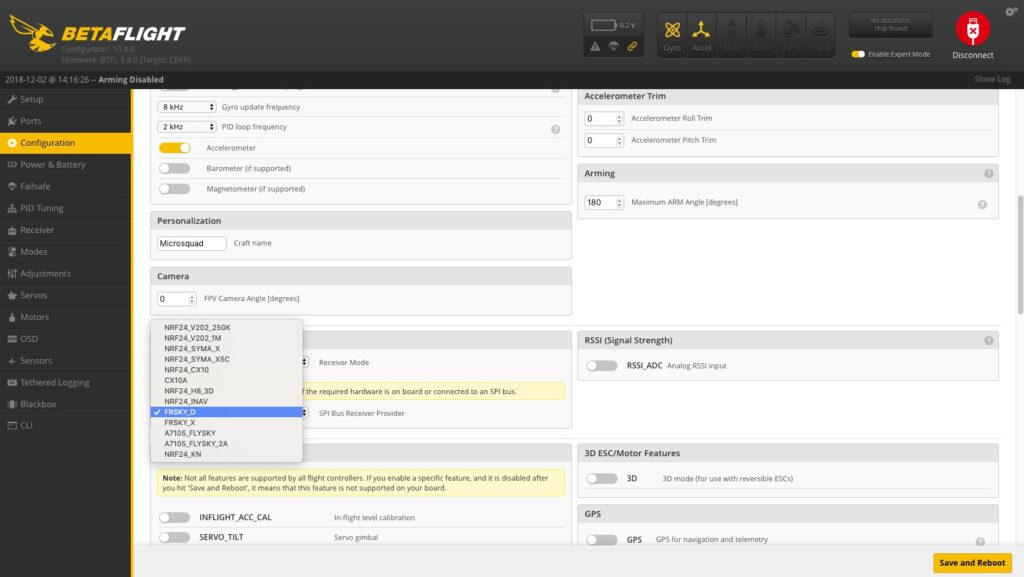Screen dimensions: 1024x577
Task: Toggle Enable Expert Mode
Action: pyautogui.click(x=858, y=54)
